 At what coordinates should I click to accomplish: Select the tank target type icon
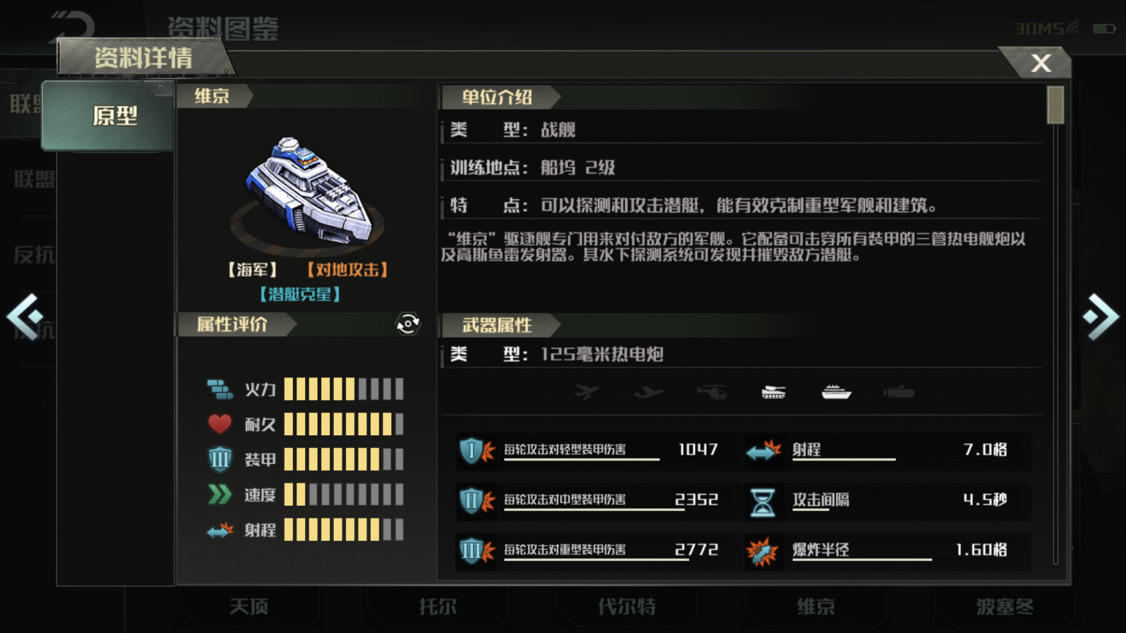[773, 392]
